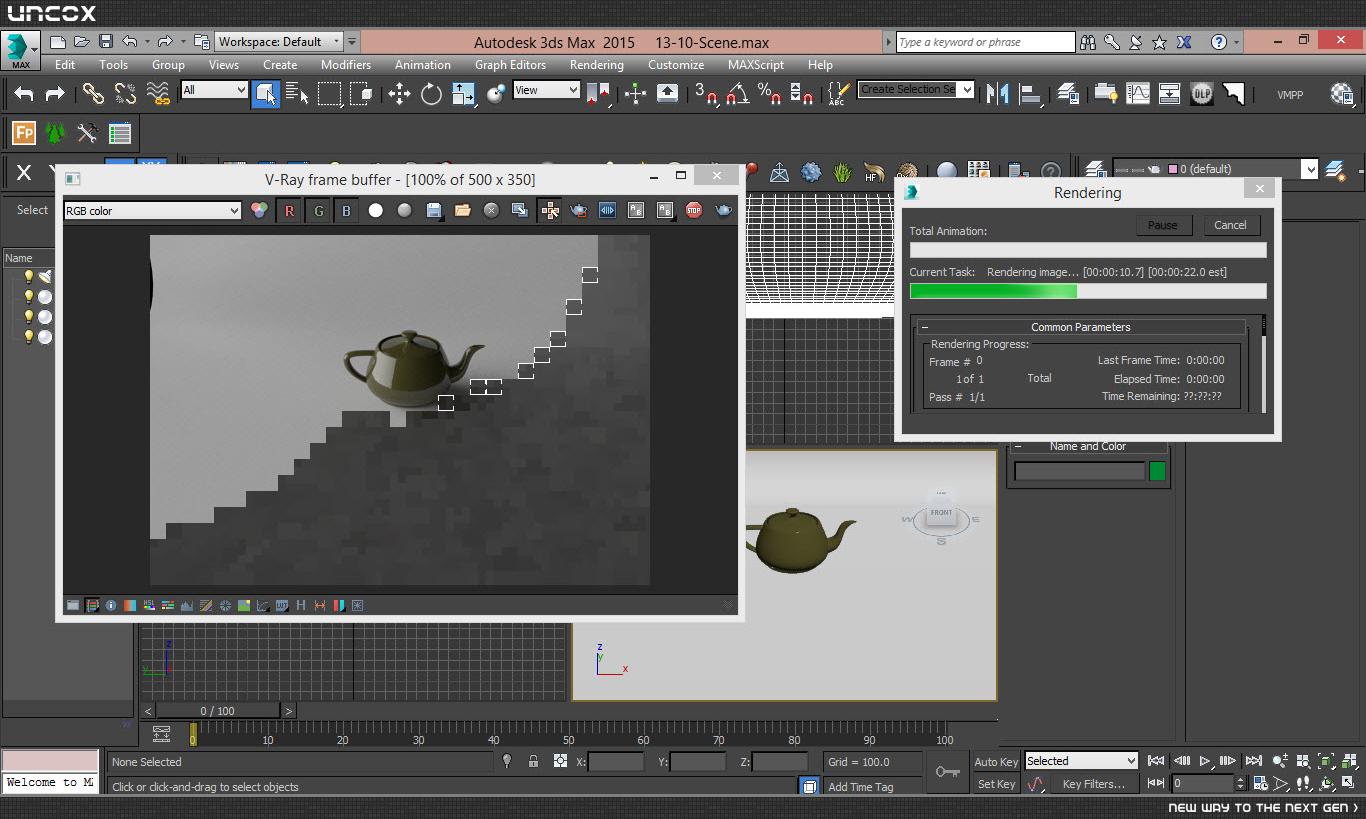Viewport: 1366px width, 819px height.
Task: Click the Select and Link chain icon
Action: [93, 93]
